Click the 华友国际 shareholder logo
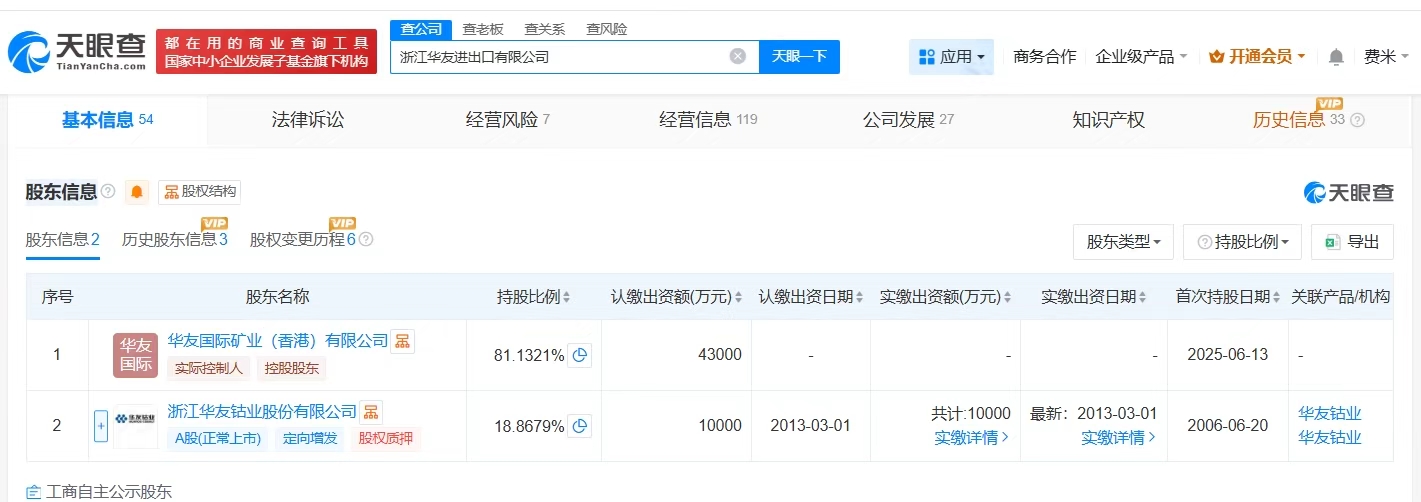The height and width of the screenshot is (502, 1421). (x=136, y=355)
